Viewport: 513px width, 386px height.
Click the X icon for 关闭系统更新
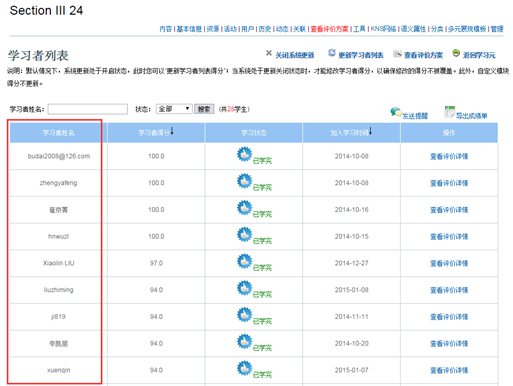pyautogui.click(x=269, y=53)
